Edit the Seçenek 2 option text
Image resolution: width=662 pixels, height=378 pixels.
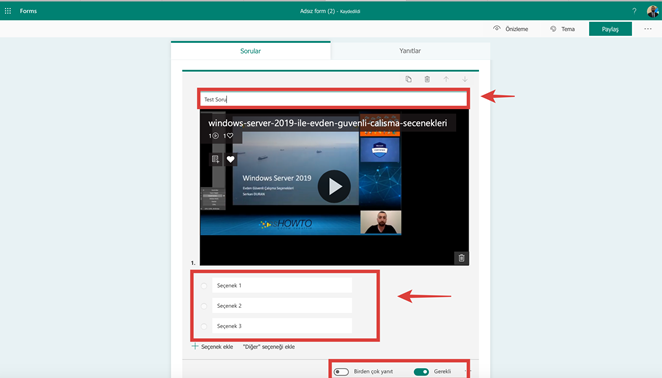click(282, 305)
